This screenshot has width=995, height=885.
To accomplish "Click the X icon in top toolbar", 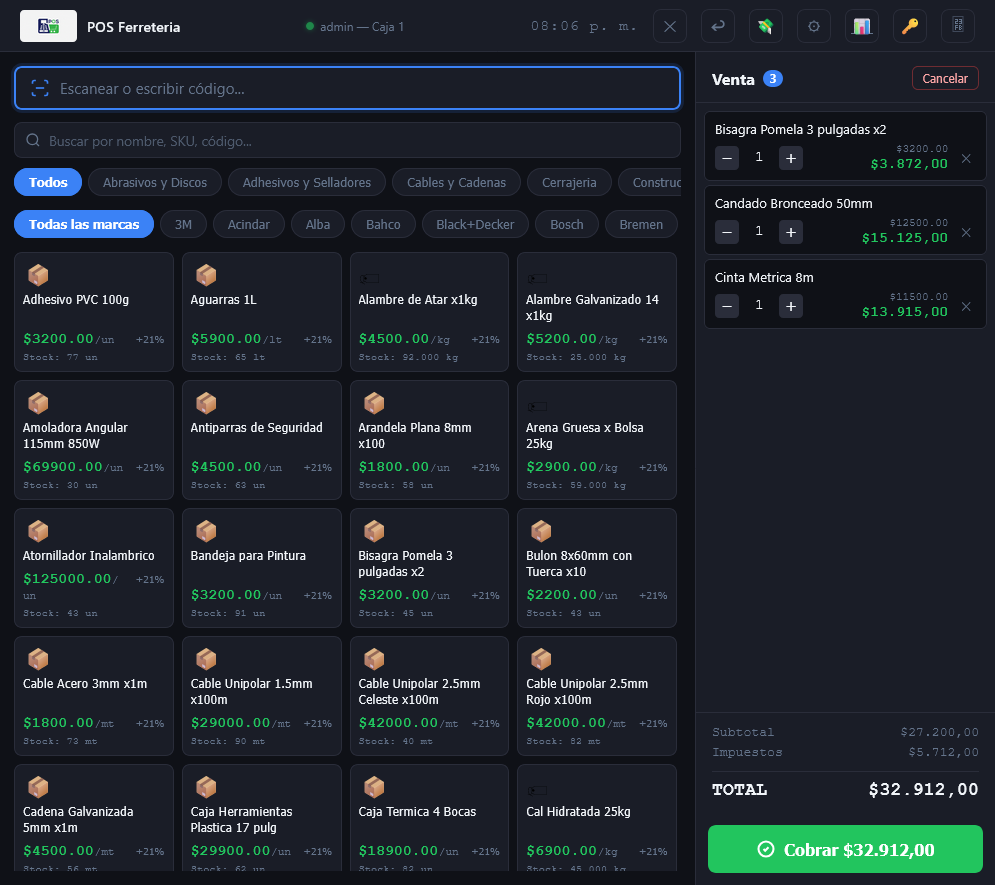I will tap(669, 26).
